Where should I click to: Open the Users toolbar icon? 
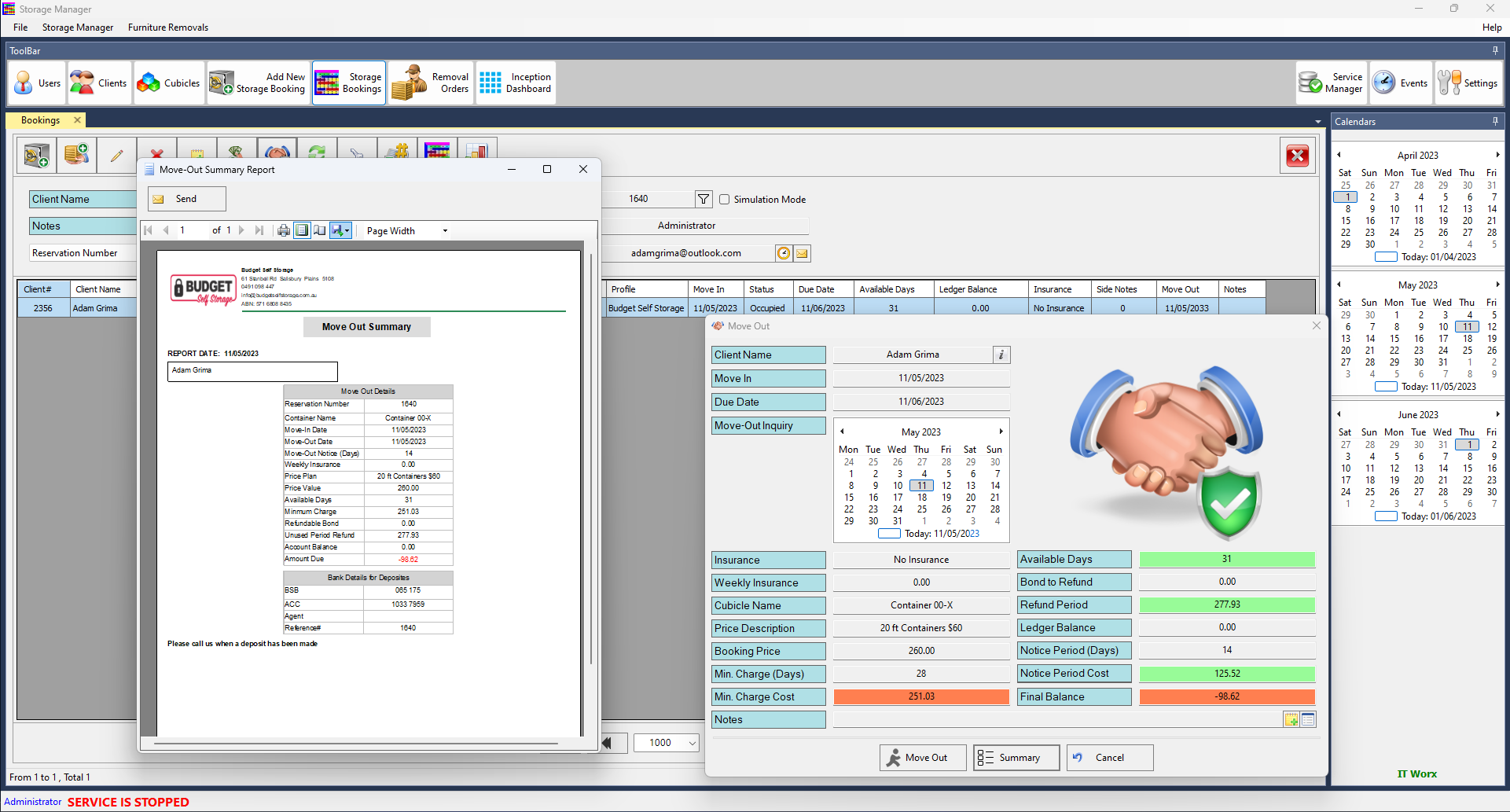pyautogui.click(x=38, y=83)
